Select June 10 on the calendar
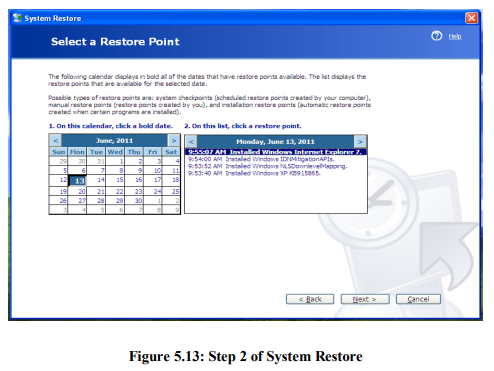 click(153, 170)
